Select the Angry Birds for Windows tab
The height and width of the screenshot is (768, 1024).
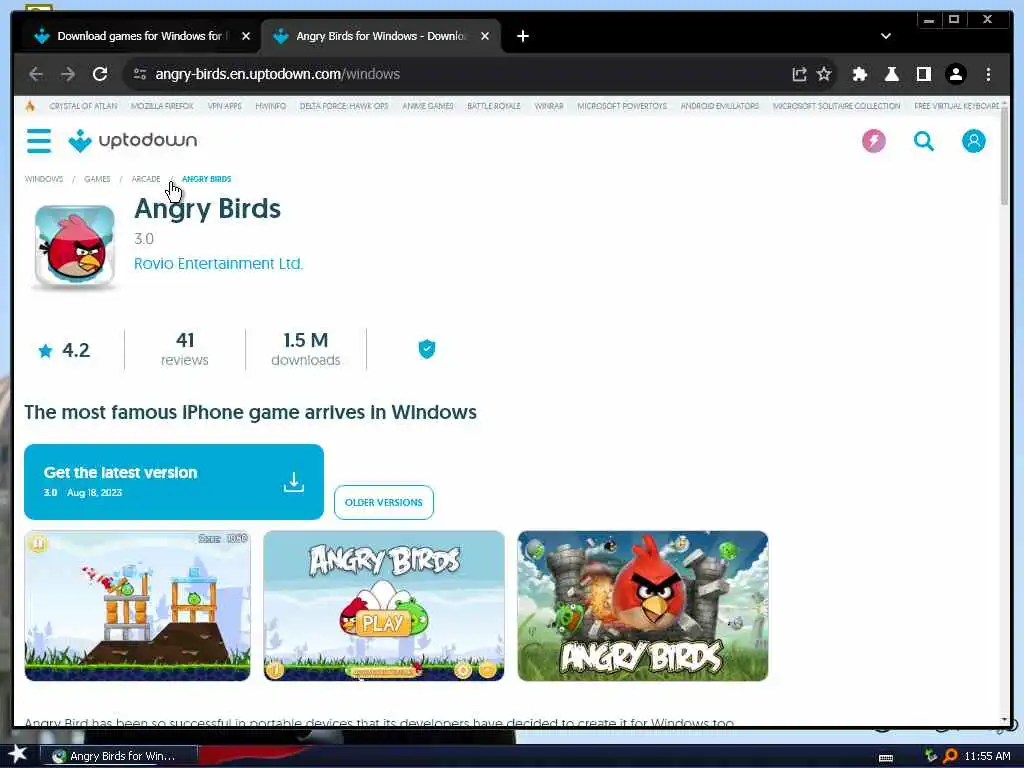tap(381, 36)
